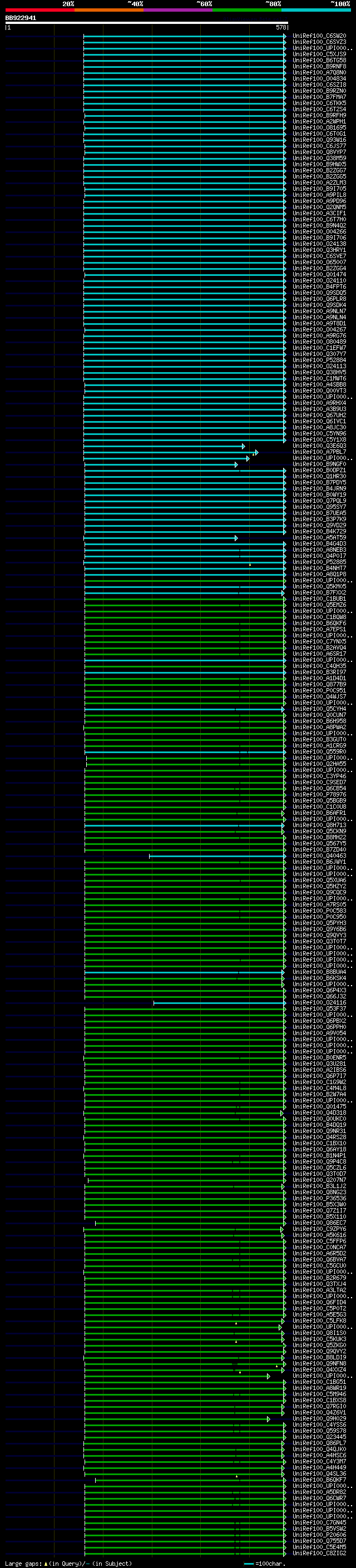Select label UniRef100_Q40463
The width and height of the screenshot is (356, 1568).
[319, 856]
